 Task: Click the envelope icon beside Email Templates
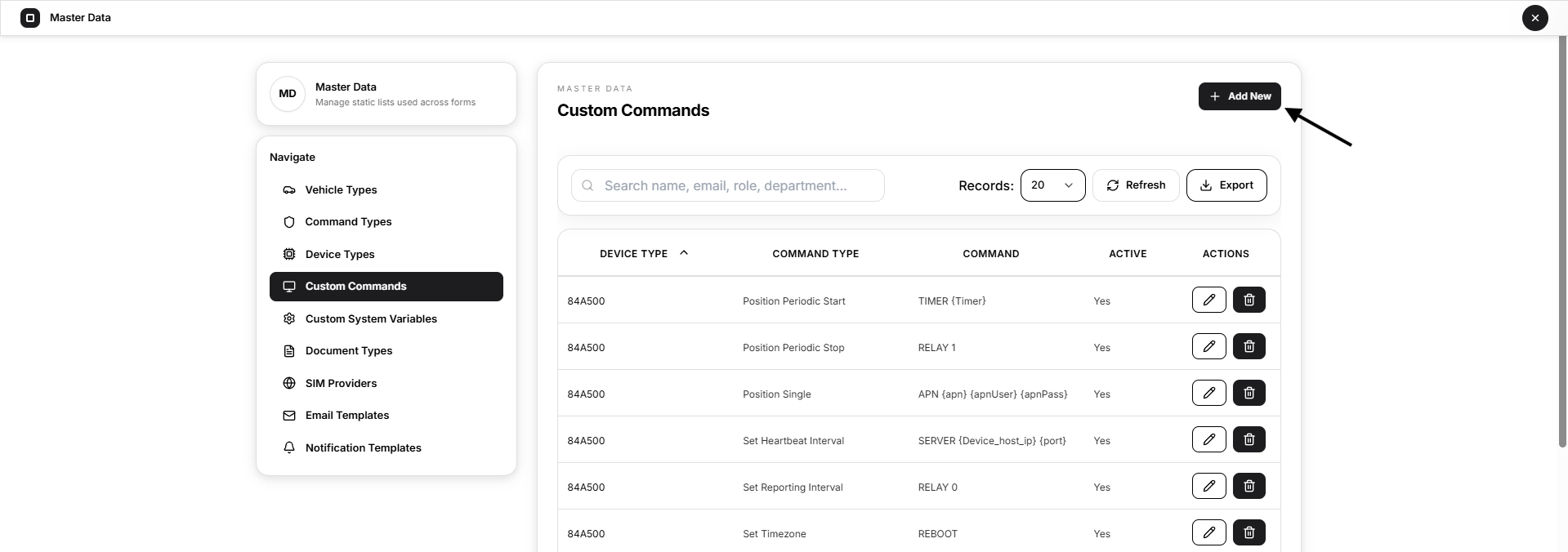coord(289,416)
